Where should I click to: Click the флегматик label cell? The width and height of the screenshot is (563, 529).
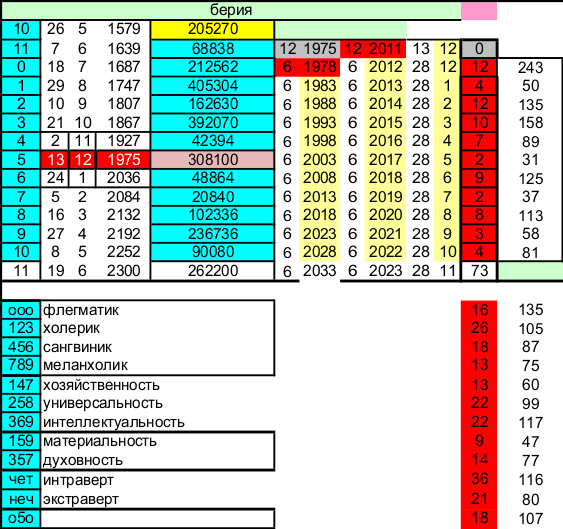click(158, 310)
